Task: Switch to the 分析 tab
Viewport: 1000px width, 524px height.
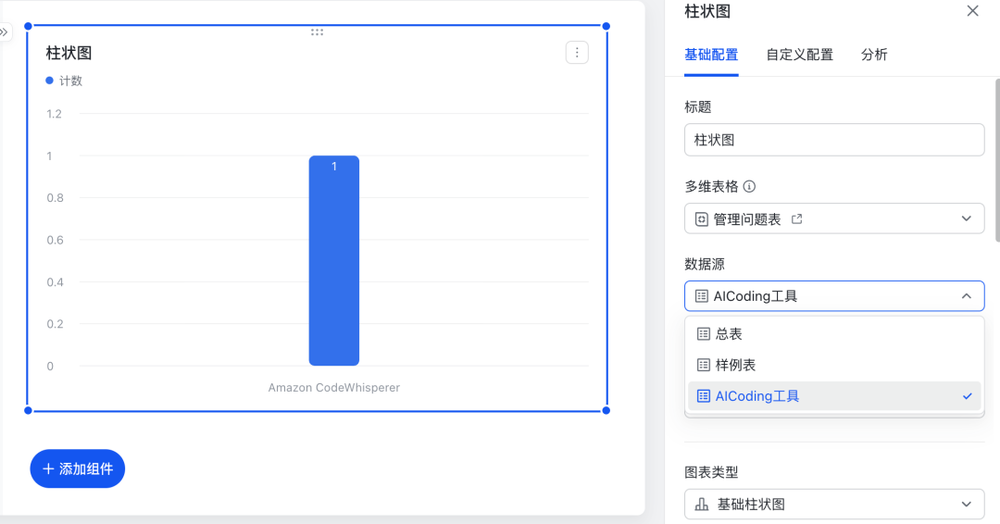Action: tap(873, 55)
